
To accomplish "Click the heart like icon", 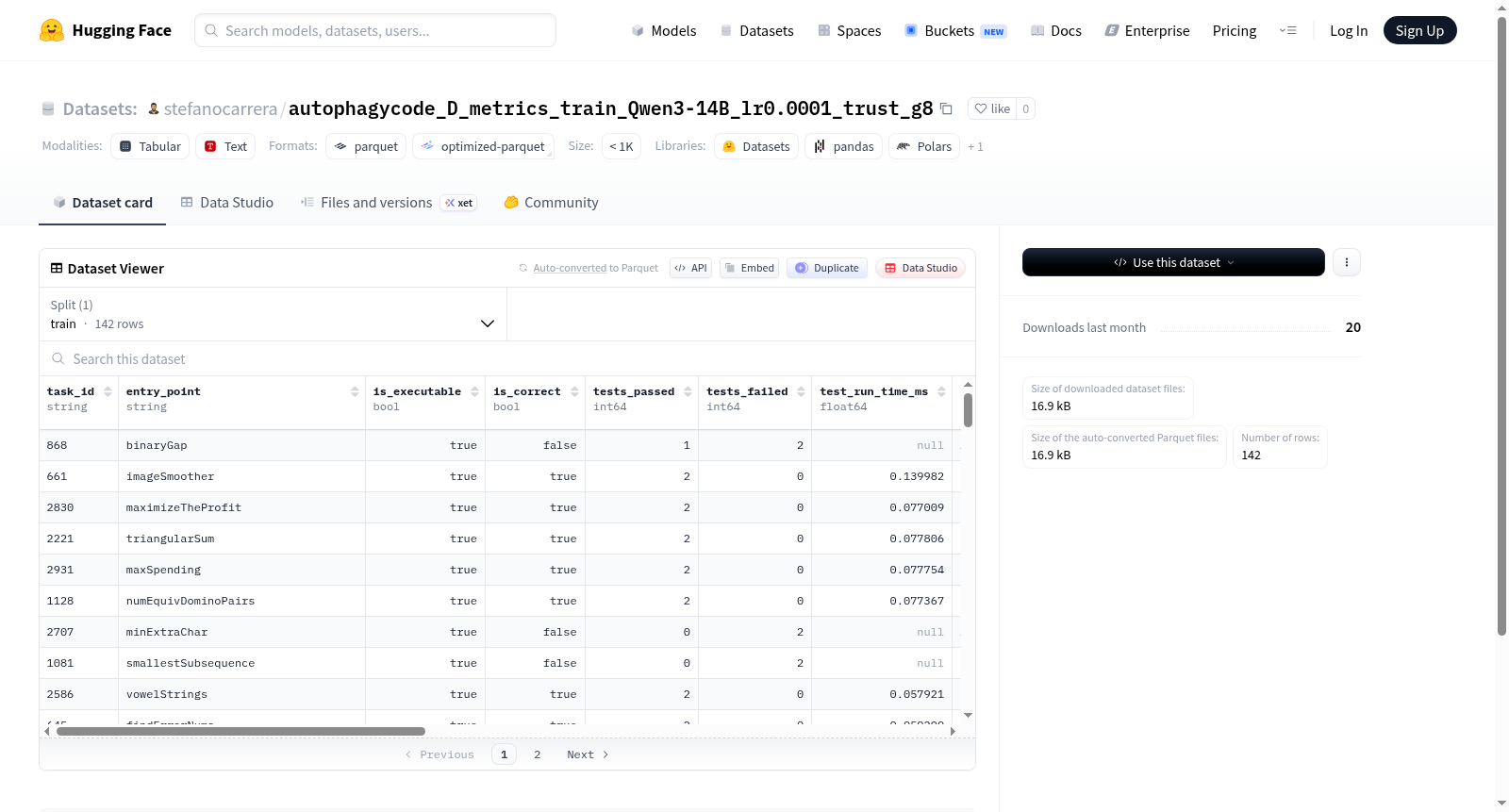I will (981, 108).
